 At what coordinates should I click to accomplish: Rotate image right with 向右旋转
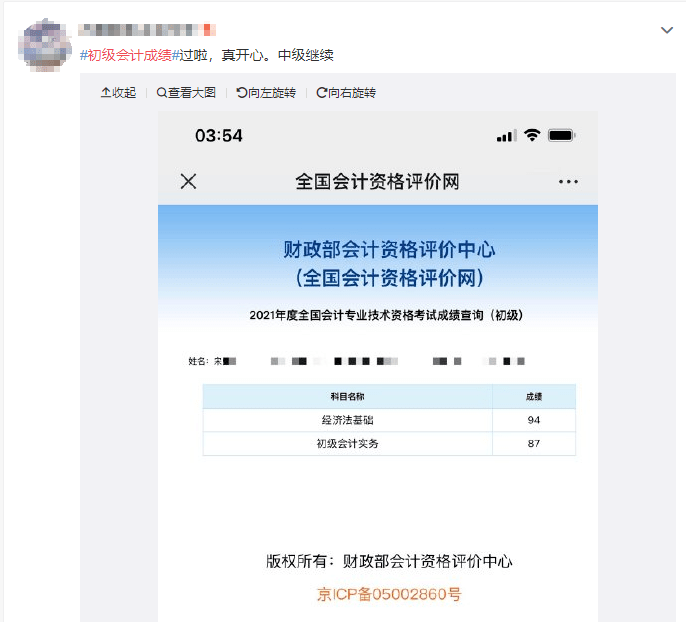[x=346, y=93]
